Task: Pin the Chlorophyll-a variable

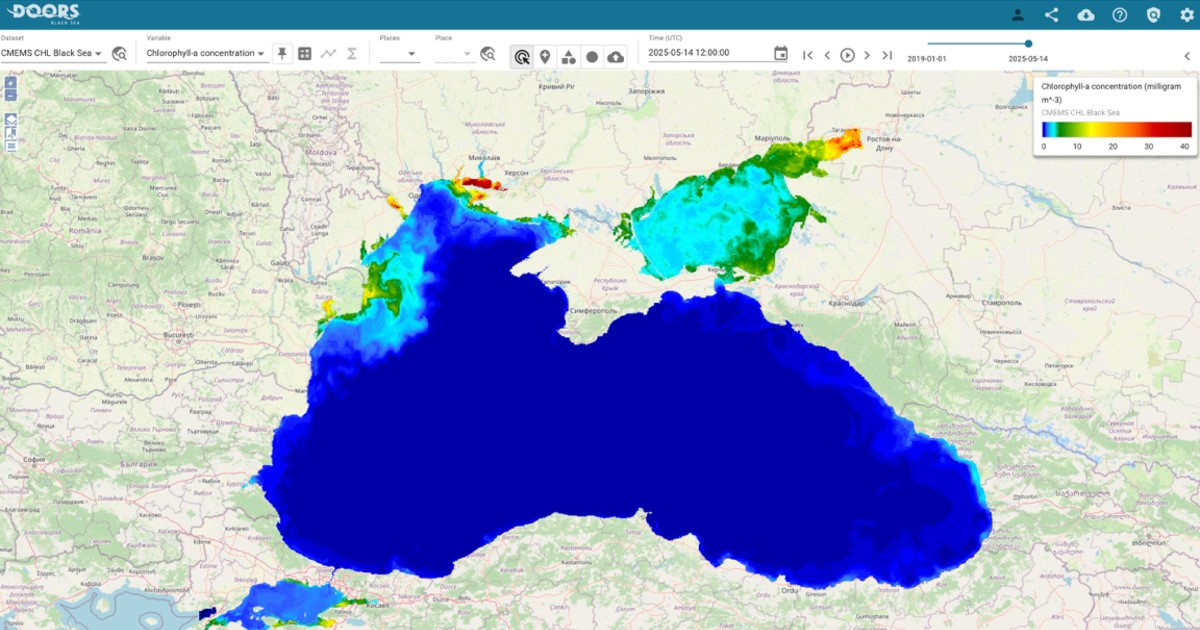Action: (282, 53)
